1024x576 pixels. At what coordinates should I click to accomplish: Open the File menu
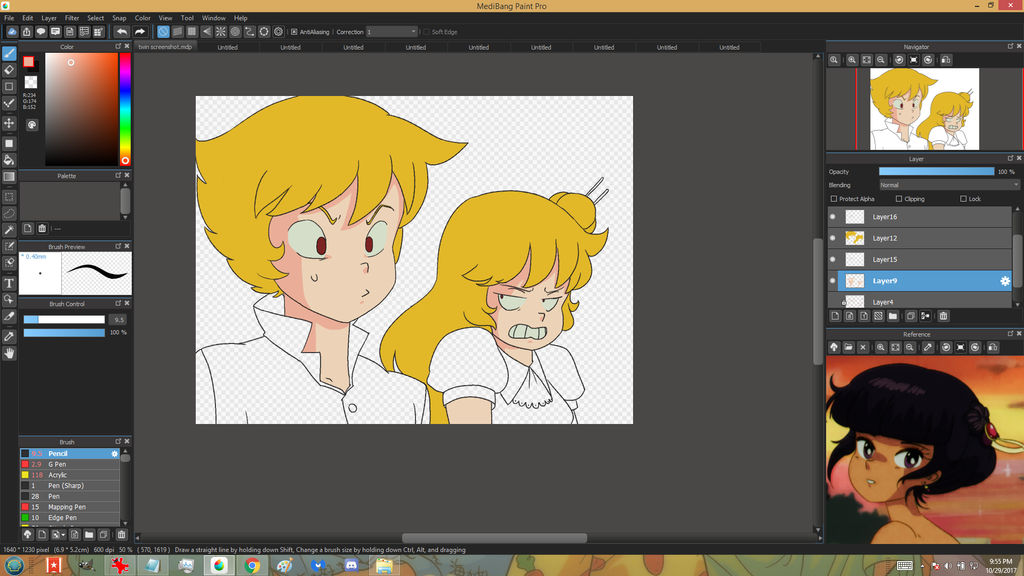(x=9, y=18)
